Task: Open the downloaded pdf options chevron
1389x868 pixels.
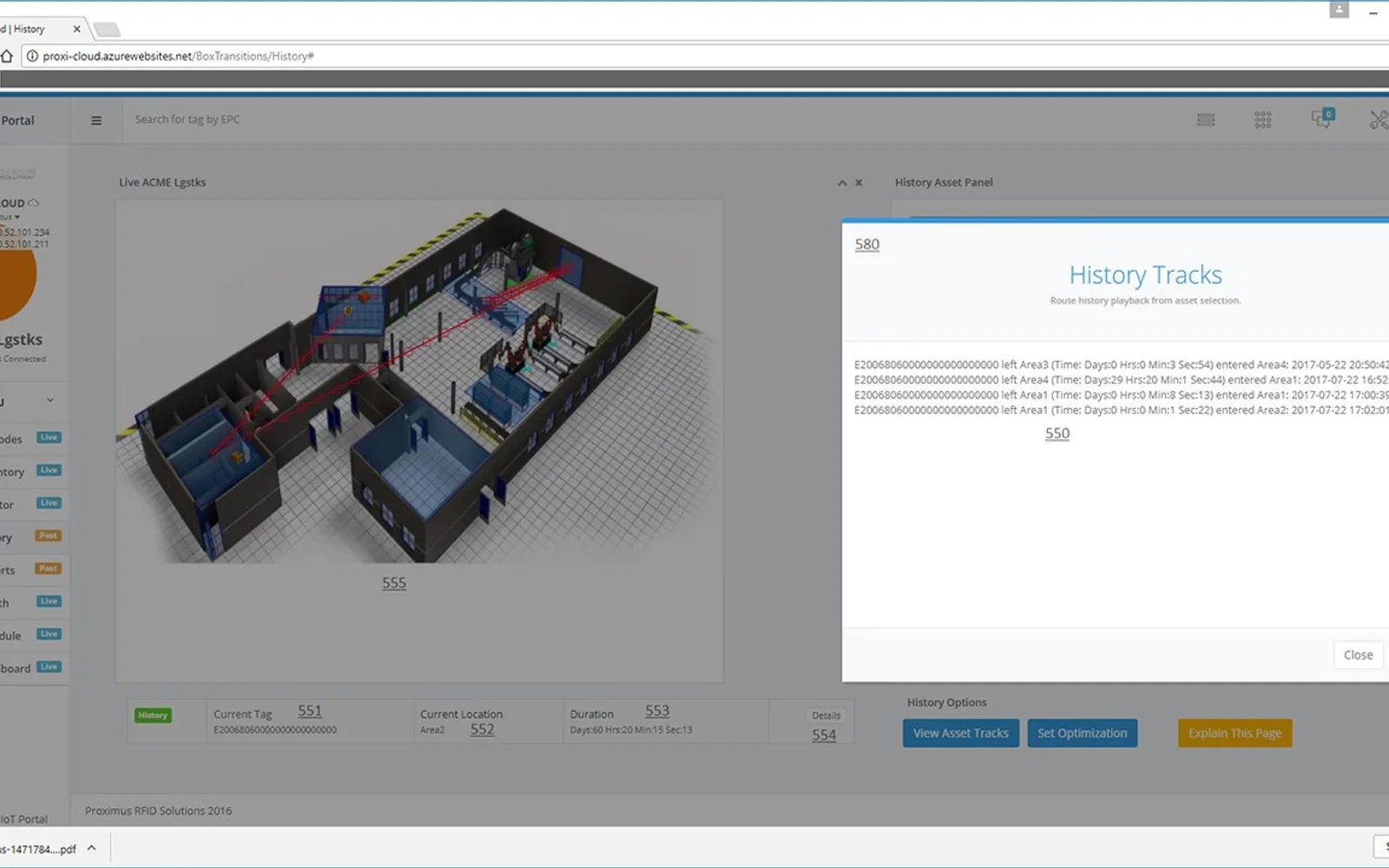Action: (x=92, y=849)
